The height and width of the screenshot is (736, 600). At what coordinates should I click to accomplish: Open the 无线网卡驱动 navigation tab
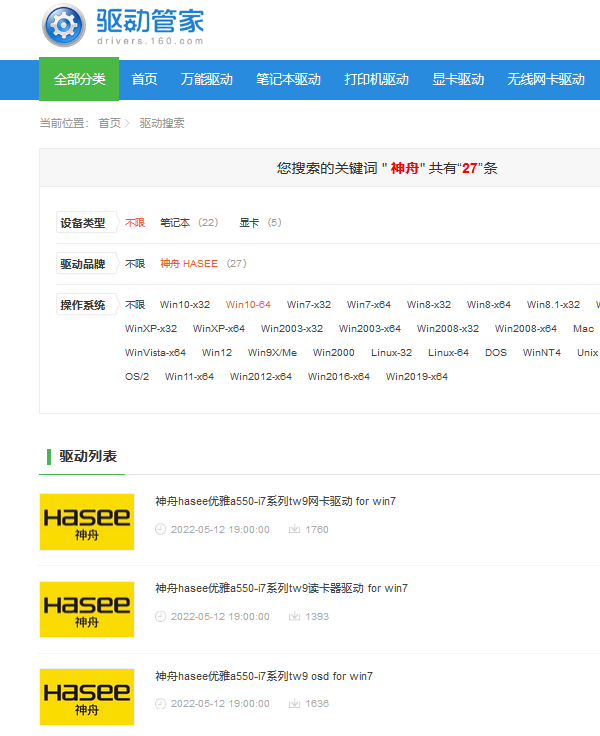click(x=546, y=79)
